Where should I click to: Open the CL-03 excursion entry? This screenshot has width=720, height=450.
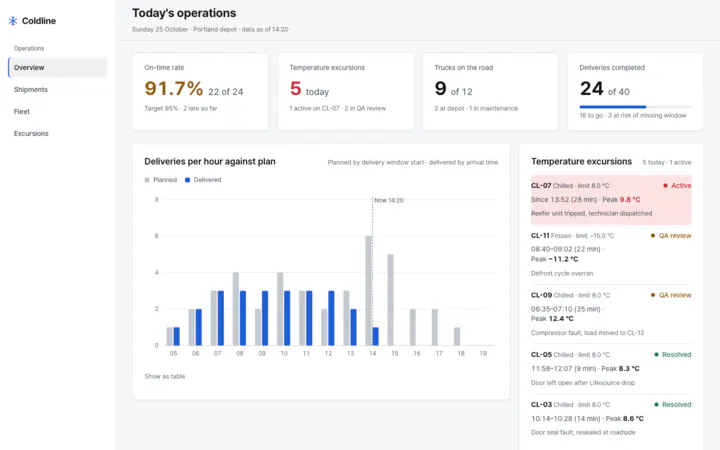click(611, 418)
